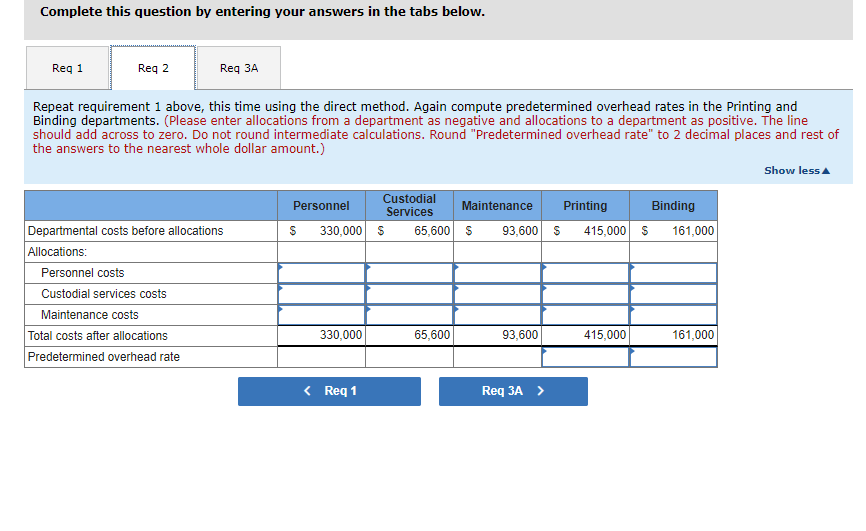This screenshot has width=866, height=531.
Task: Click Personnel costs cell under Personnel column
Action: click(x=321, y=273)
